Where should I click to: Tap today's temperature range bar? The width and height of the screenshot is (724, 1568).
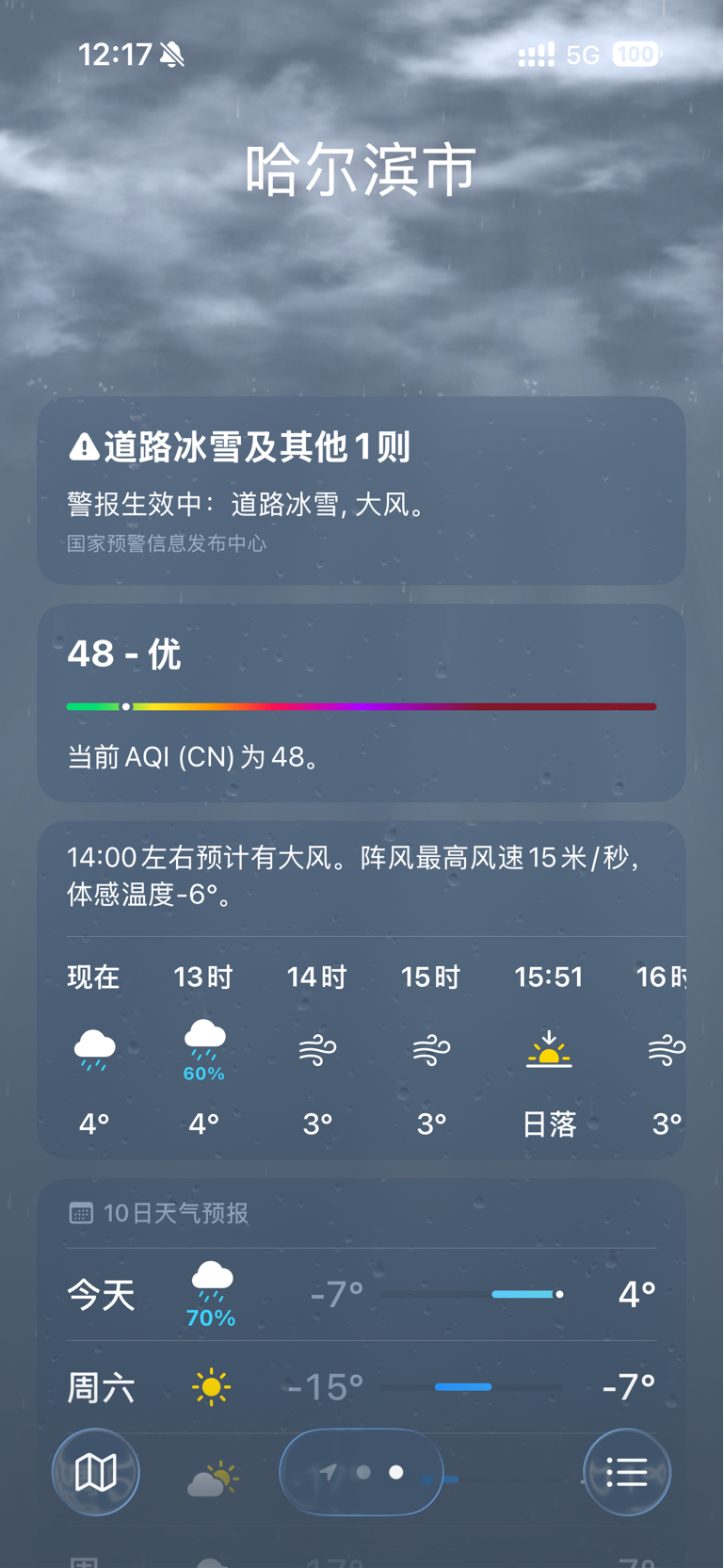[472, 1295]
